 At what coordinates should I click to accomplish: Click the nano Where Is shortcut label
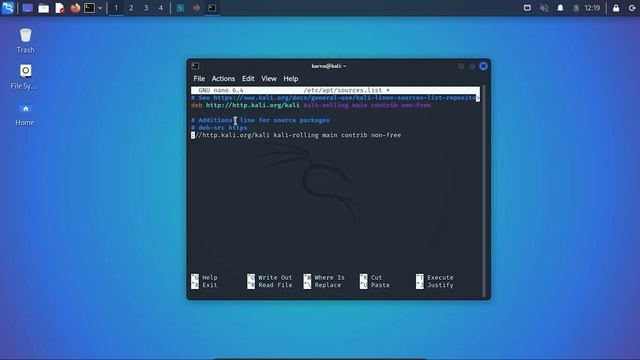329,278
